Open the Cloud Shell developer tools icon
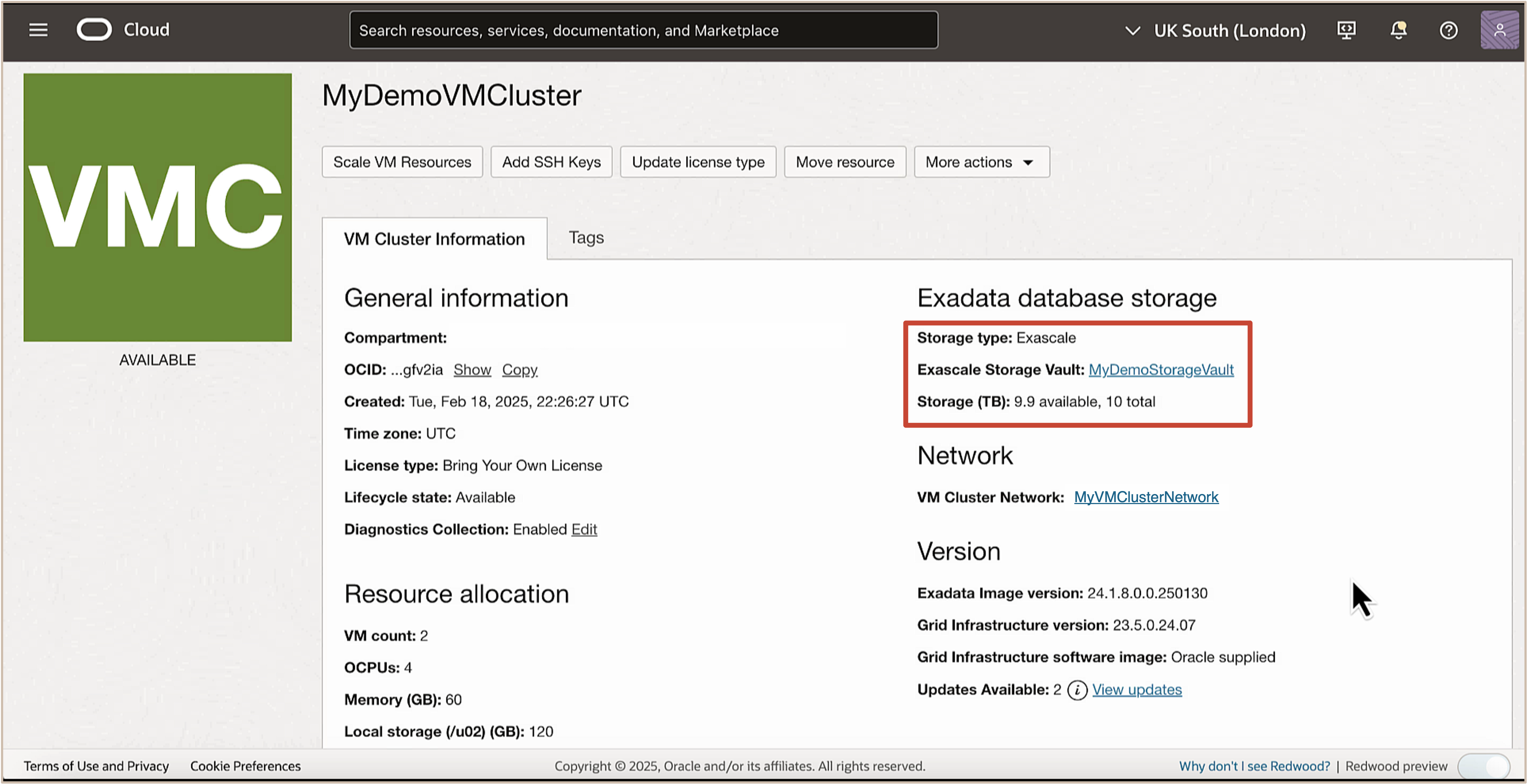Screen dimensions: 1527x784 (1346, 30)
